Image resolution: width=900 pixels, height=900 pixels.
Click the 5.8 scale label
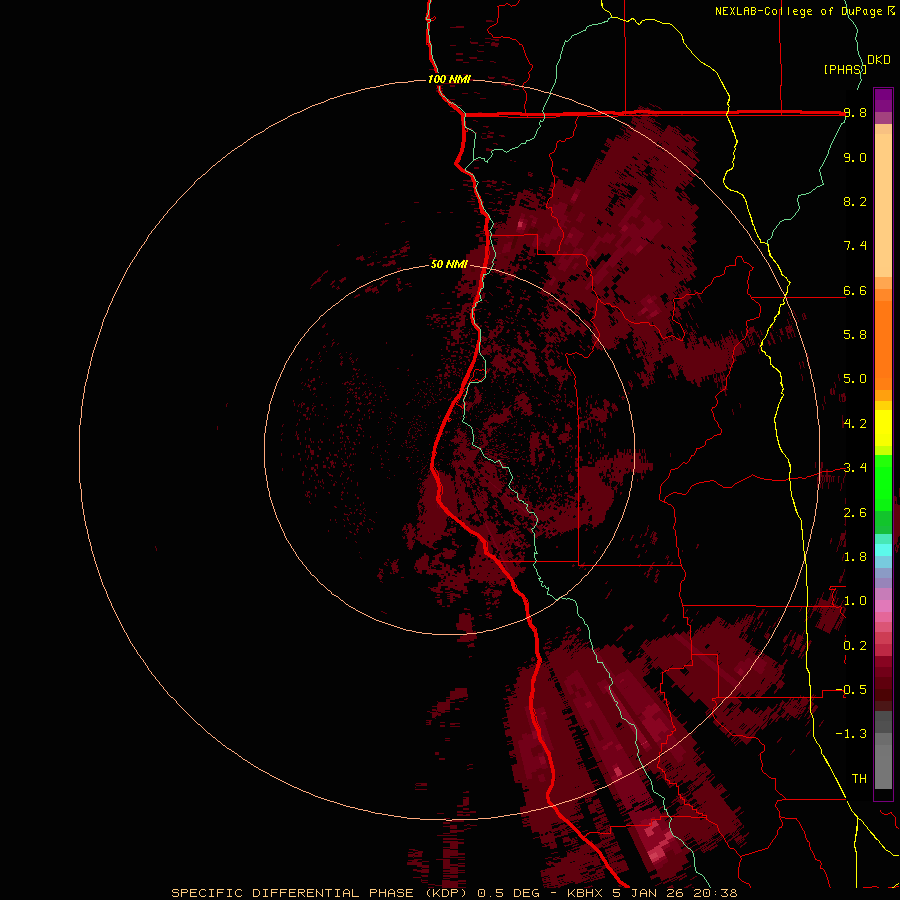[x=855, y=335]
